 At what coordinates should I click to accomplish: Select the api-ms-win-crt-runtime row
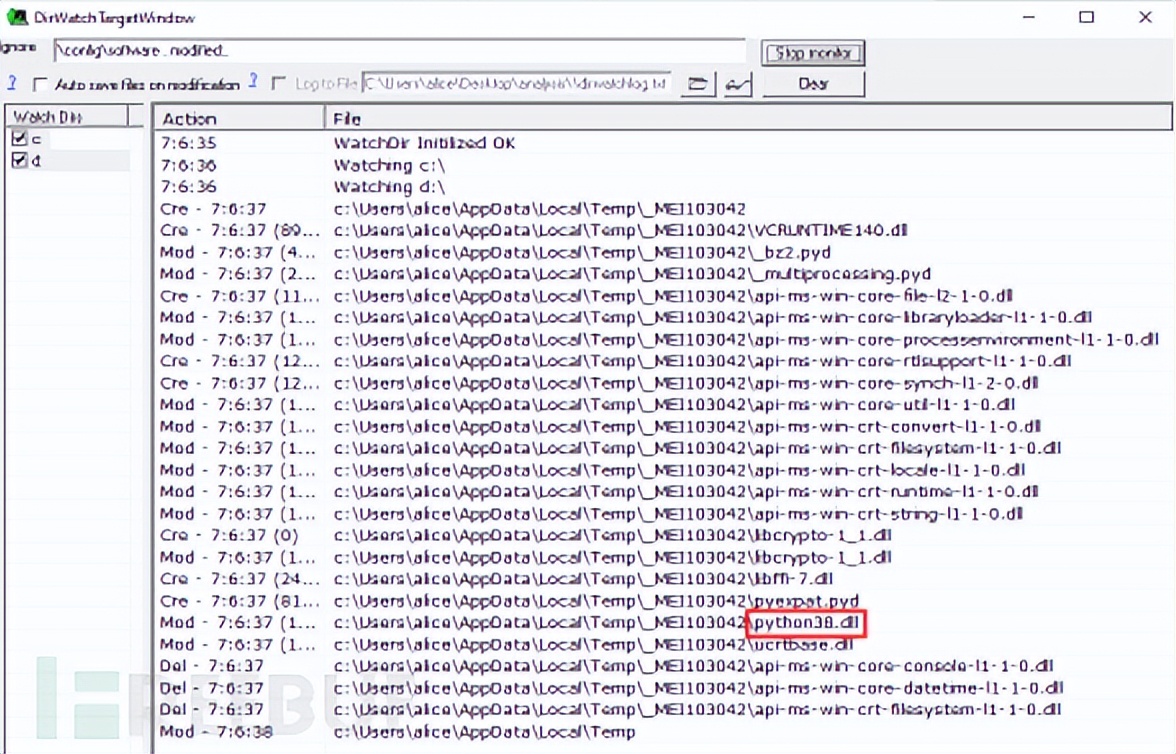click(x=664, y=492)
